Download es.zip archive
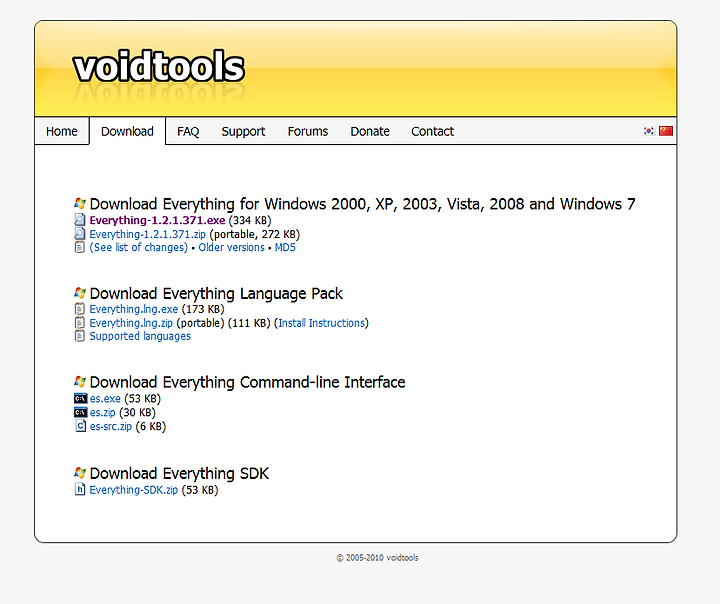This screenshot has width=720, height=604. (102, 412)
